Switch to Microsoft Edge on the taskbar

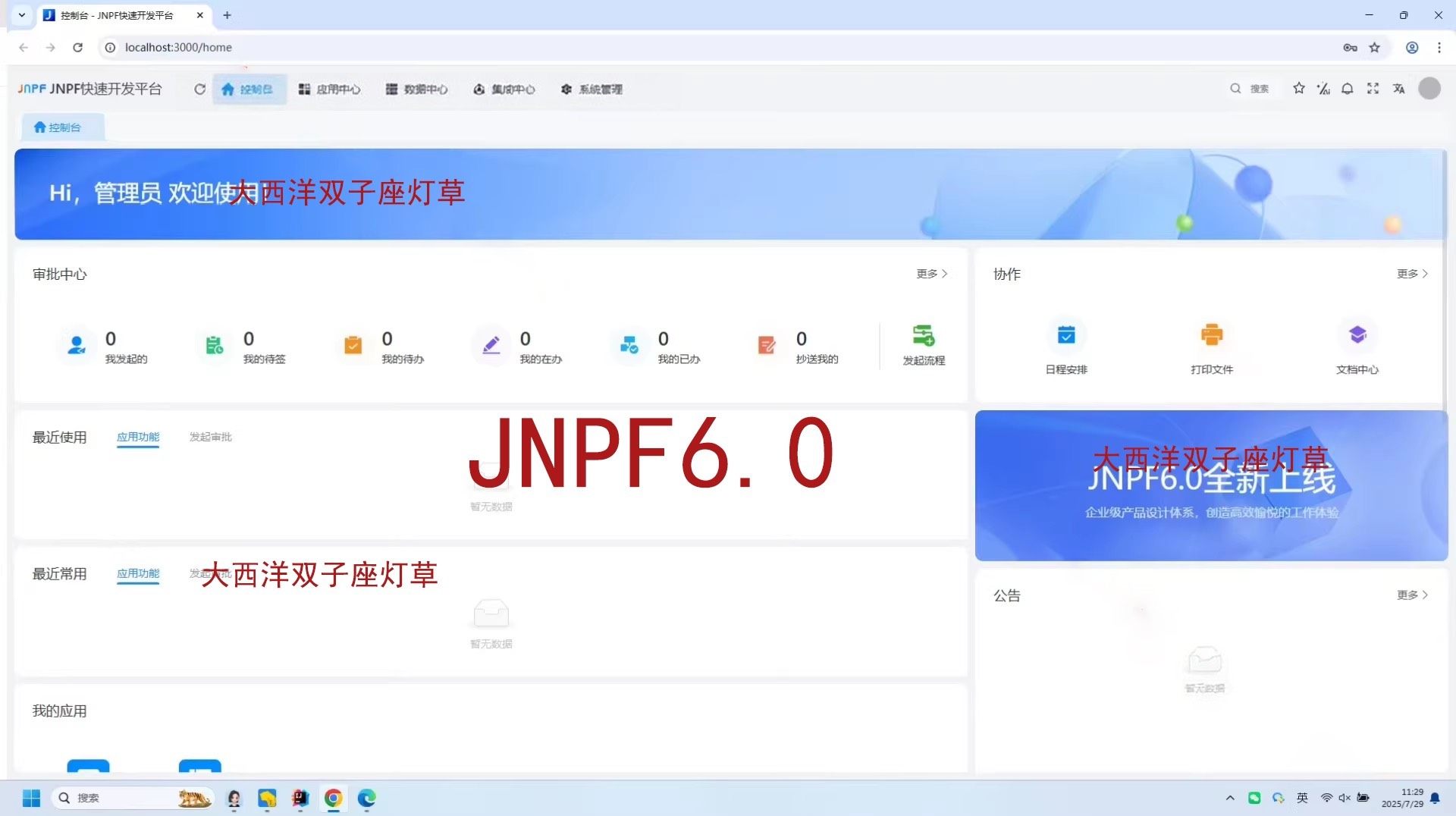point(367,798)
